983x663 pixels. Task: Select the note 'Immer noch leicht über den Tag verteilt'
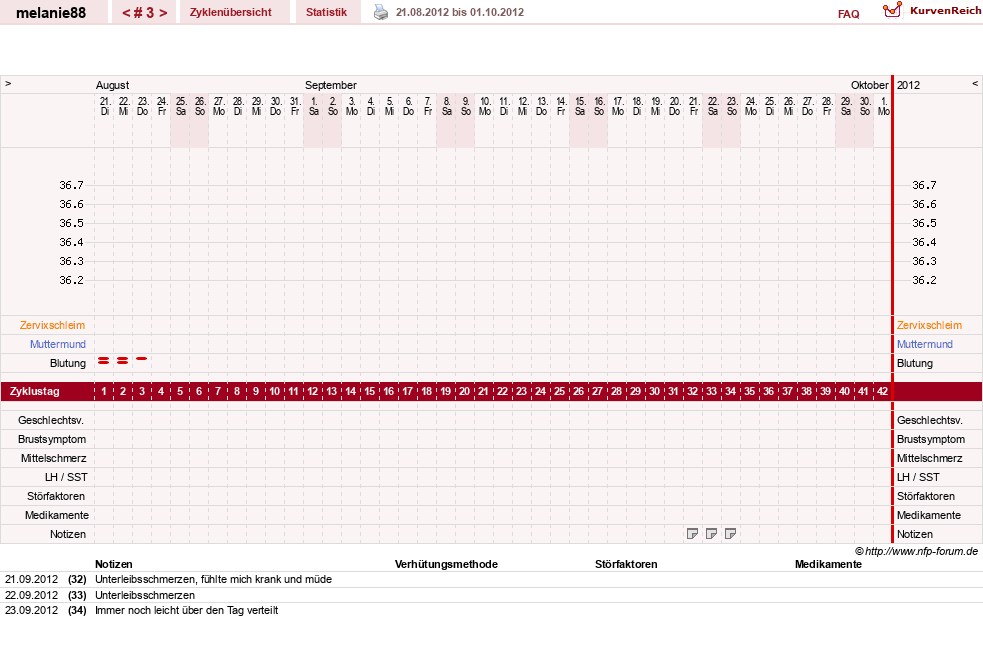[x=187, y=610]
